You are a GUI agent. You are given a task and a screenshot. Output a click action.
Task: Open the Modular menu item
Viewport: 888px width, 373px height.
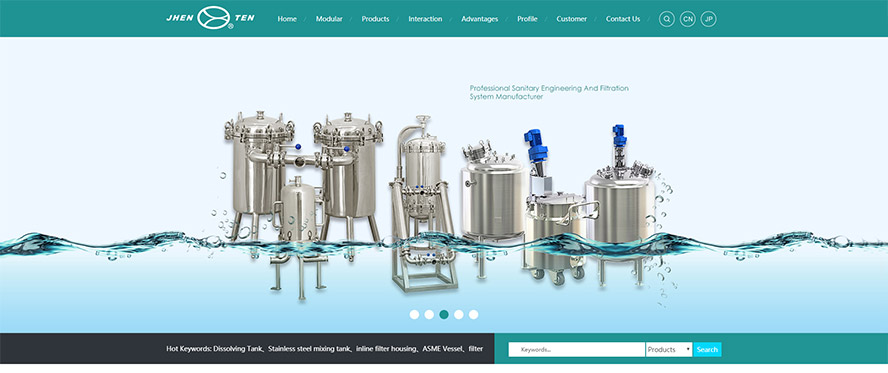click(x=329, y=19)
